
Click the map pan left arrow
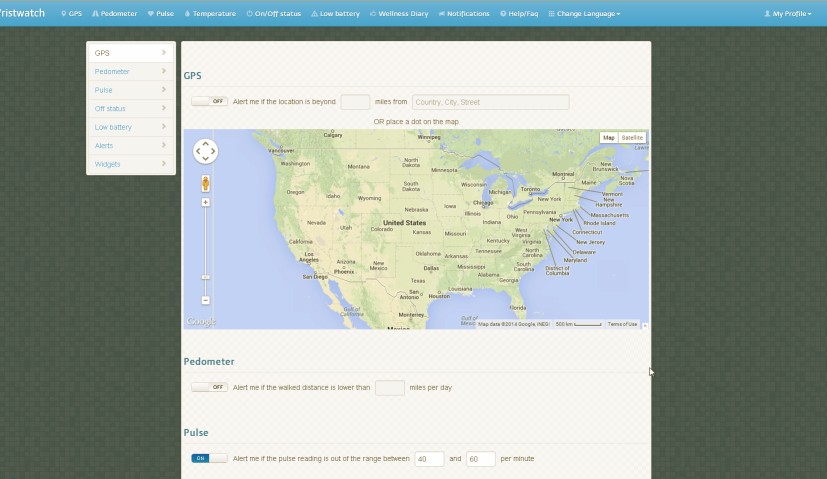(x=198, y=151)
